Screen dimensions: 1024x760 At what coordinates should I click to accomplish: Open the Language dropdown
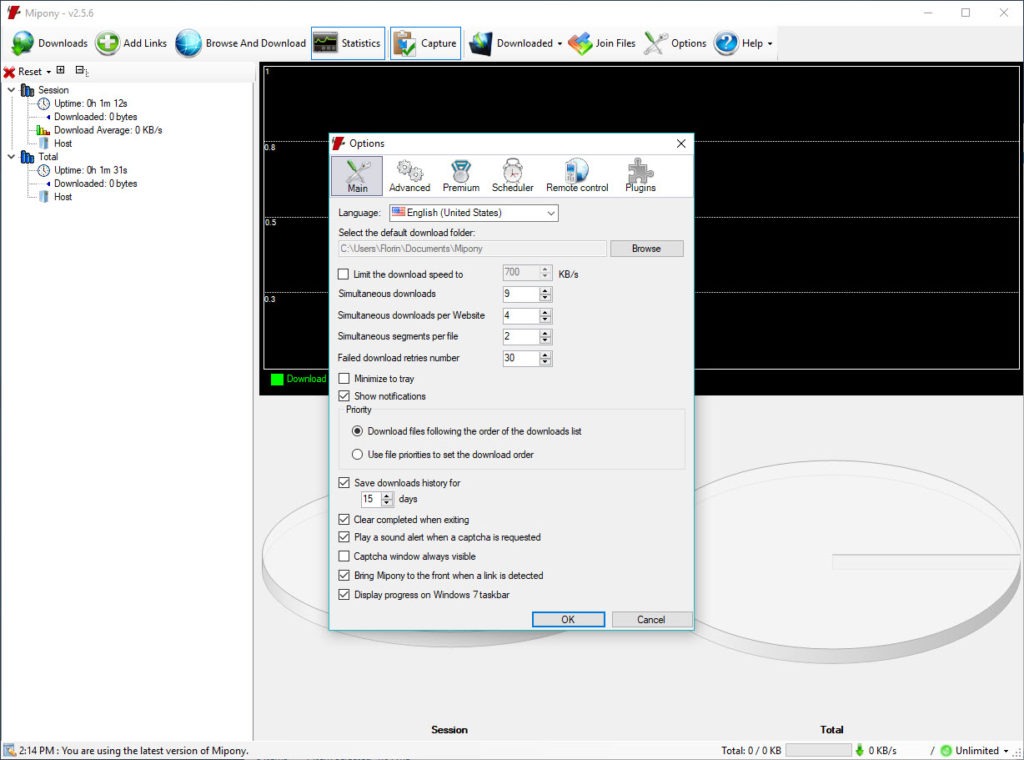(473, 213)
